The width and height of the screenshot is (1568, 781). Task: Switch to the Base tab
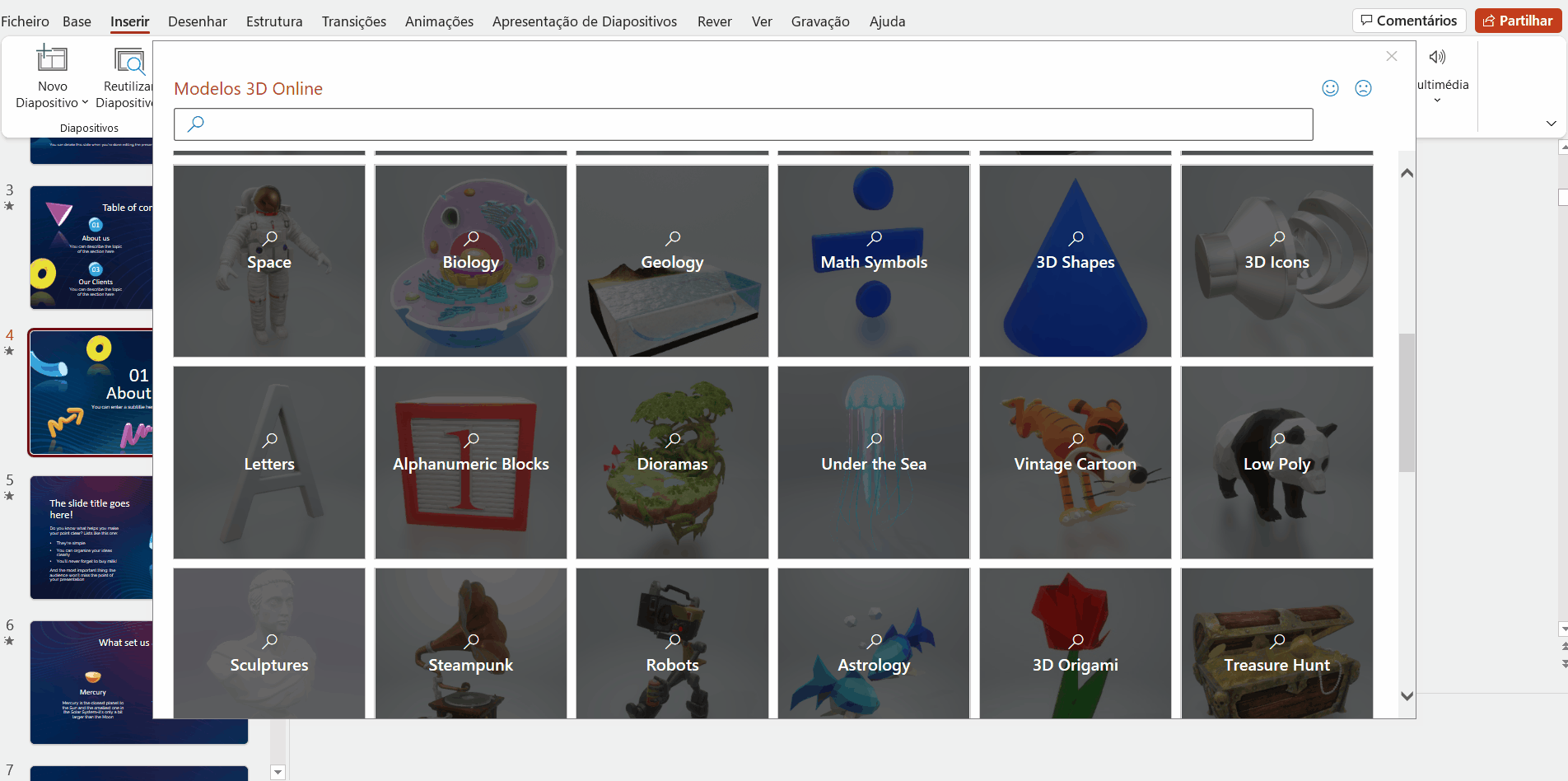[x=77, y=21]
